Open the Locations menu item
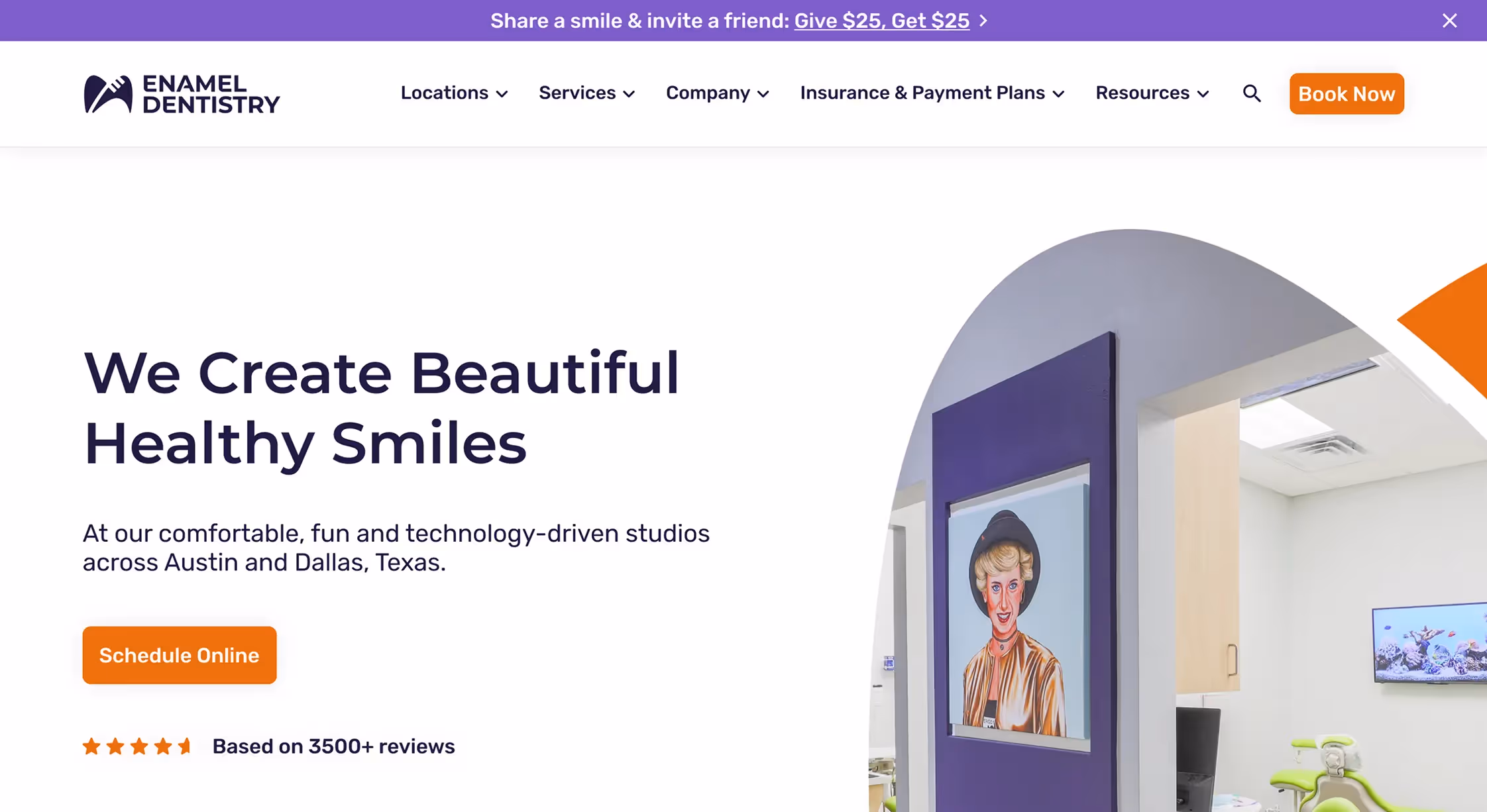Screen dimensions: 1487x812 click(x=444, y=93)
